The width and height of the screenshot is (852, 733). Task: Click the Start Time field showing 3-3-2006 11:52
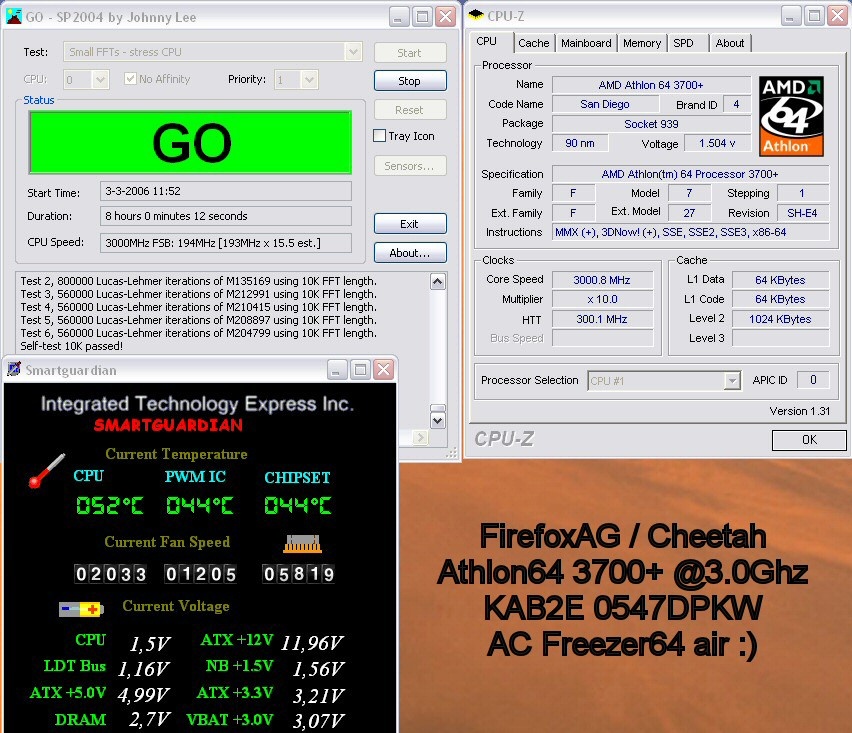tap(226, 191)
